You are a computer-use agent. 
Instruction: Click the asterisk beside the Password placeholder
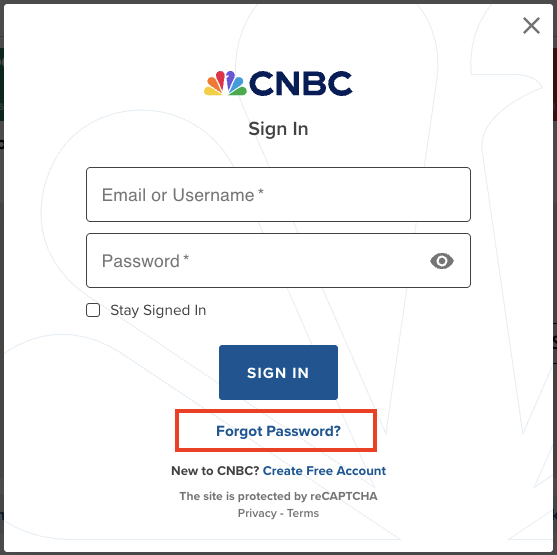click(186, 258)
